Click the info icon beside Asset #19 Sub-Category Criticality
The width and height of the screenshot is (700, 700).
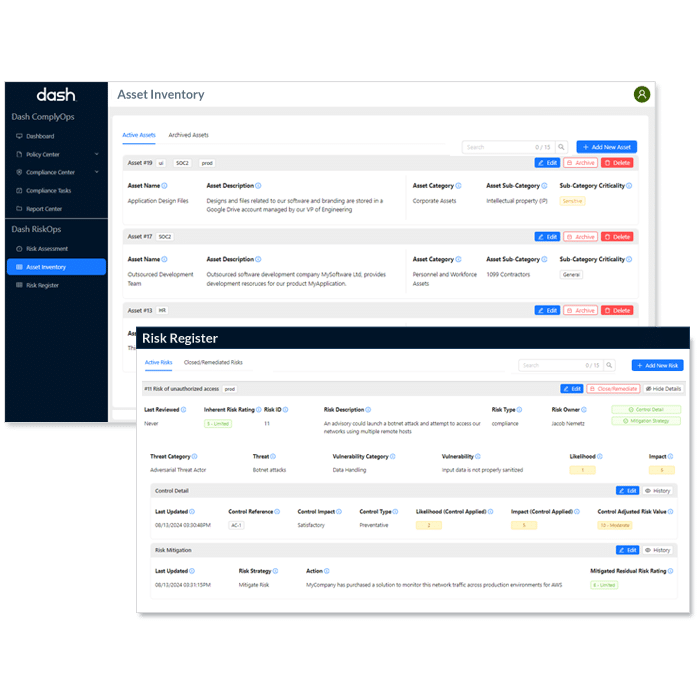[x=629, y=186]
